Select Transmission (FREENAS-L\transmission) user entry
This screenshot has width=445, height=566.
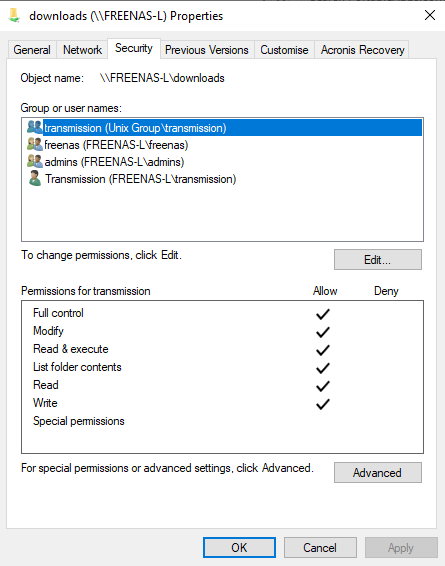(x=140, y=179)
